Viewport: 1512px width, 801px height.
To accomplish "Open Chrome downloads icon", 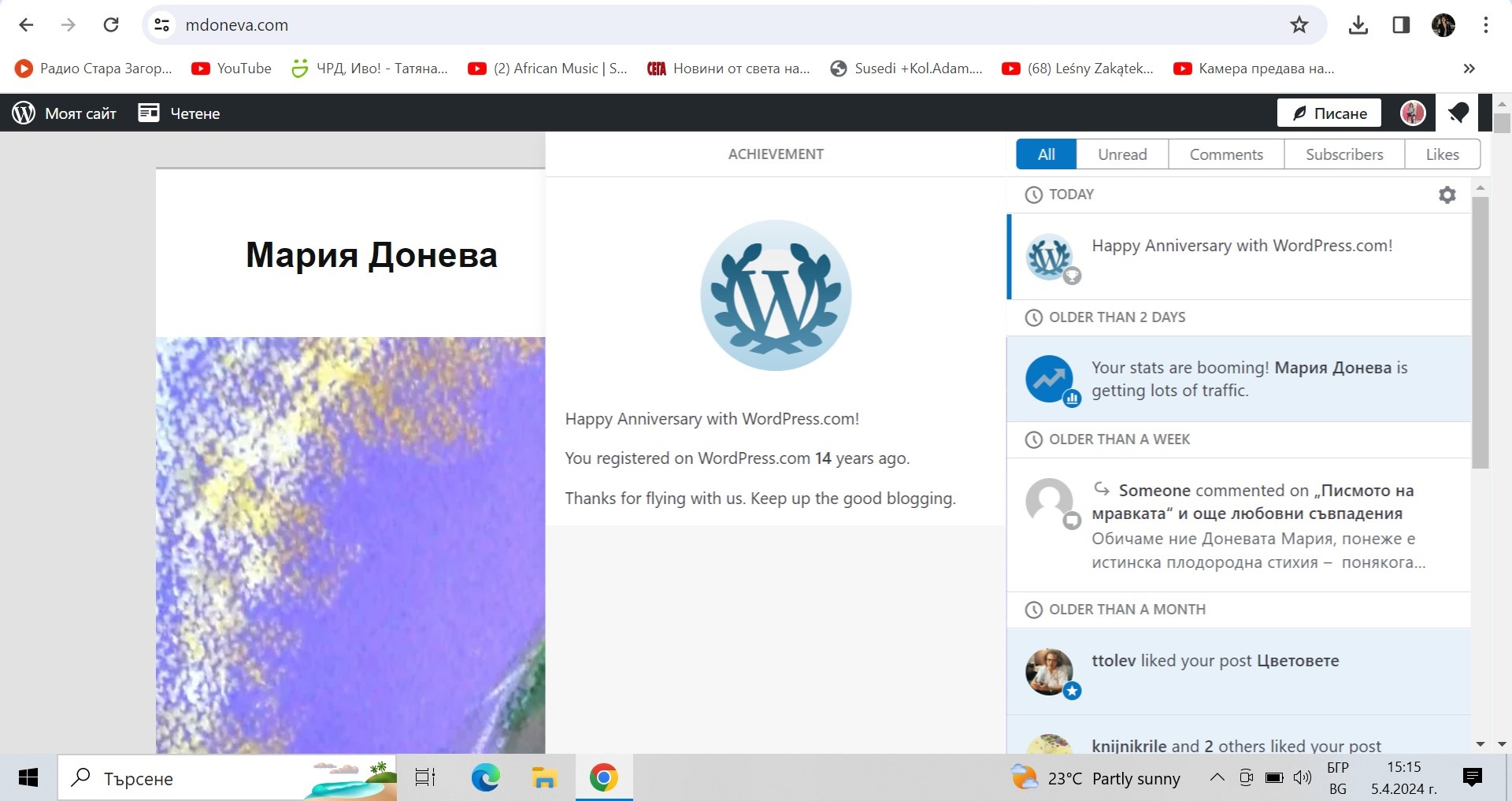I will 1358,25.
